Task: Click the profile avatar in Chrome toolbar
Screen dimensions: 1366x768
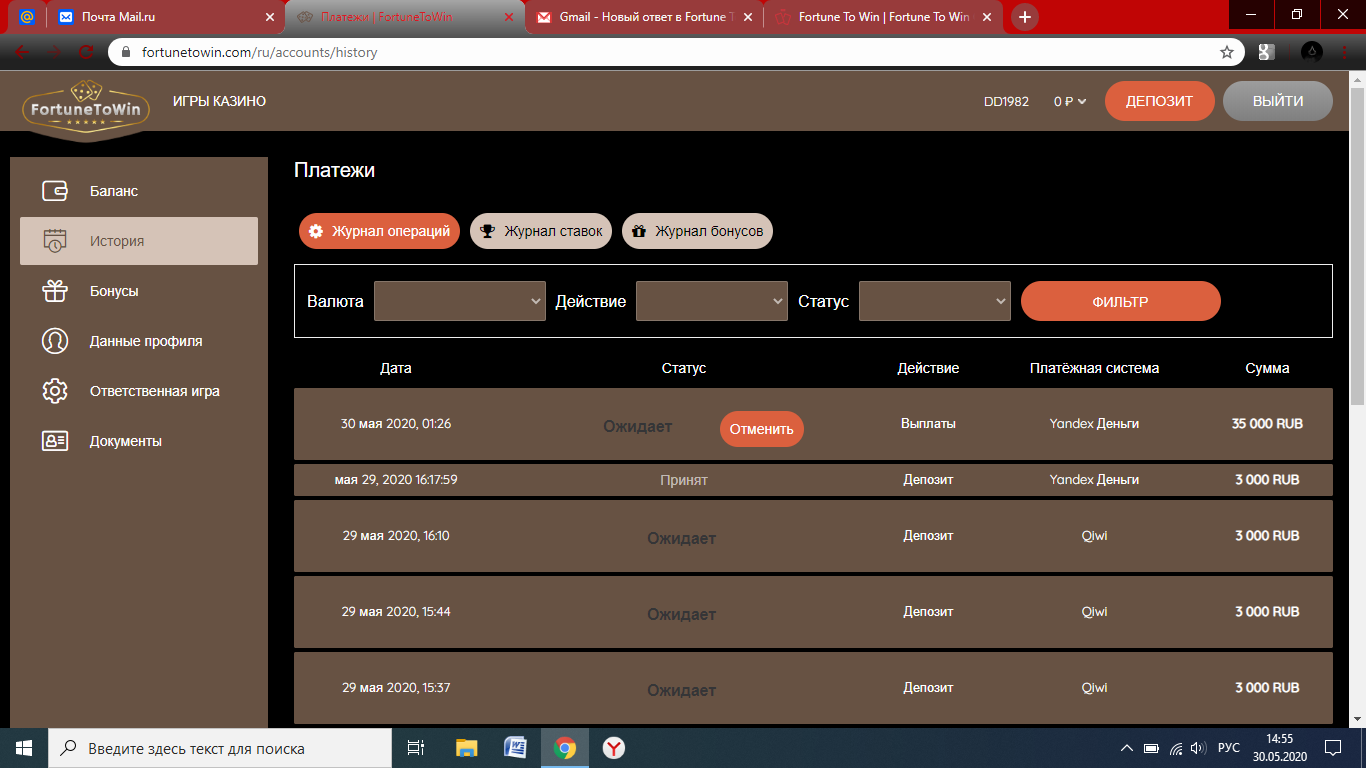Action: click(x=1312, y=52)
